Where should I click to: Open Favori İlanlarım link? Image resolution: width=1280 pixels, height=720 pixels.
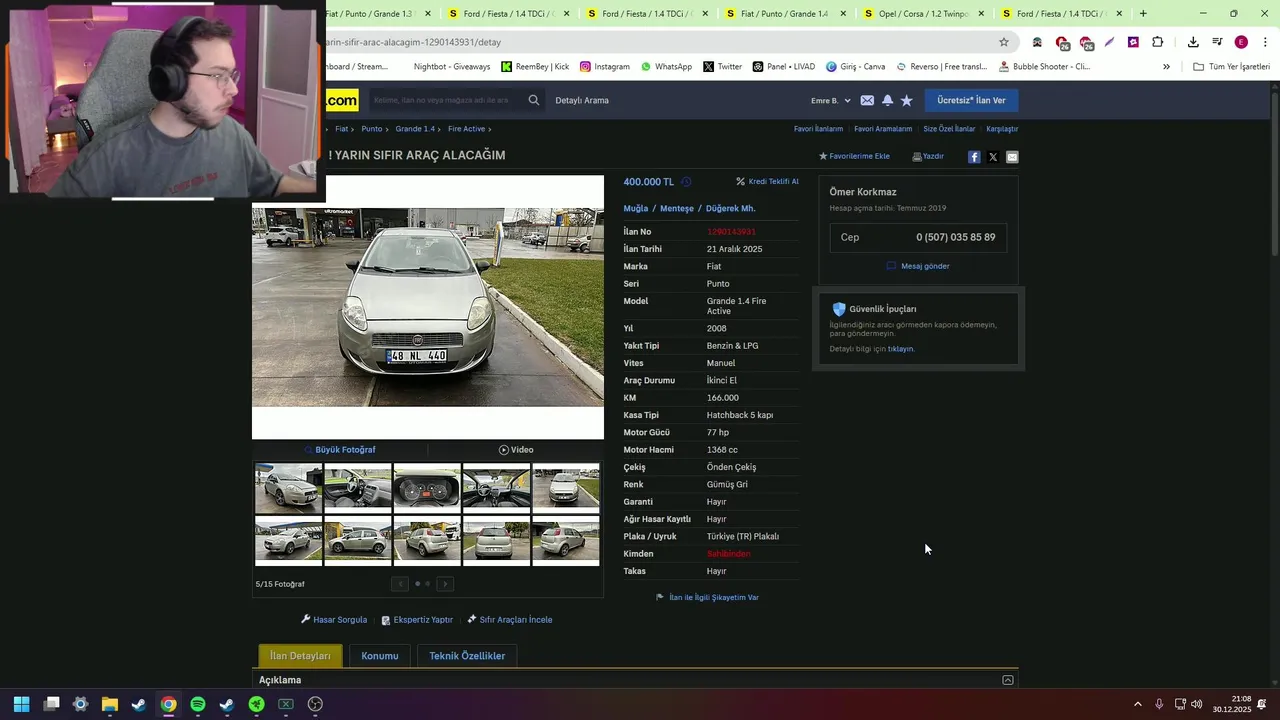(x=818, y=129)
